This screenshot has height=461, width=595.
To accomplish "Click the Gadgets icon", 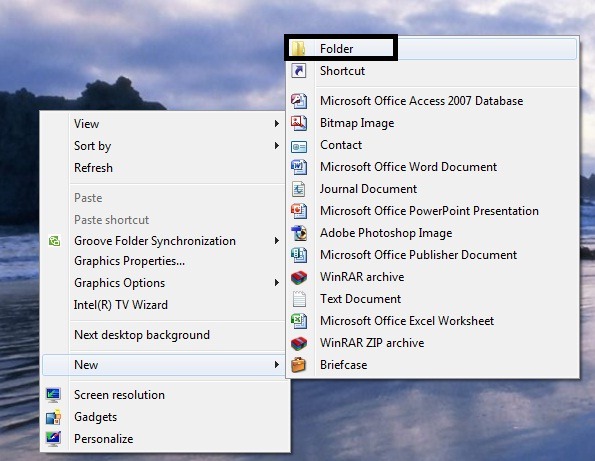I will click(x=53, y=417).
